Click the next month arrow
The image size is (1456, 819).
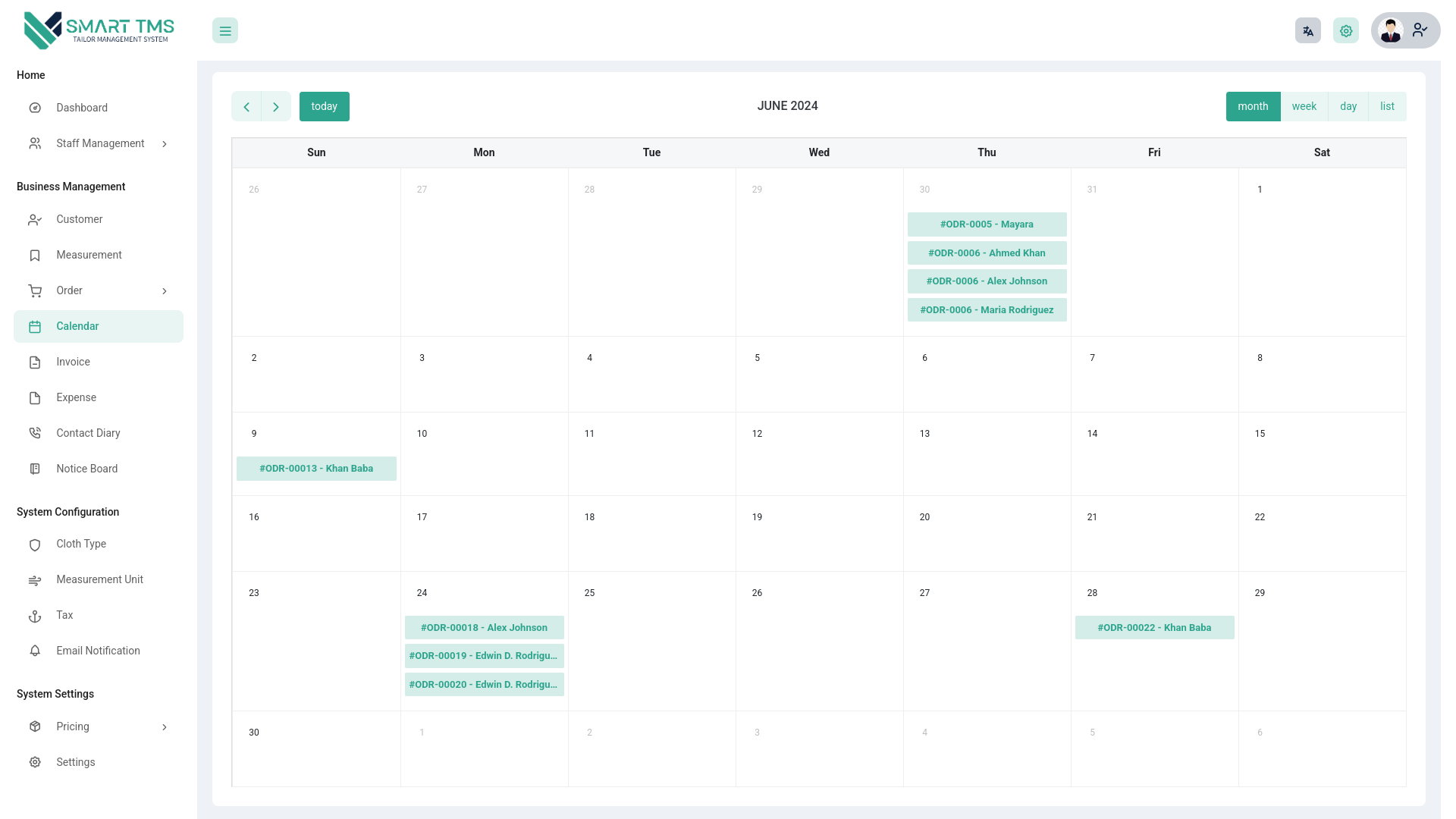[275, 106]
